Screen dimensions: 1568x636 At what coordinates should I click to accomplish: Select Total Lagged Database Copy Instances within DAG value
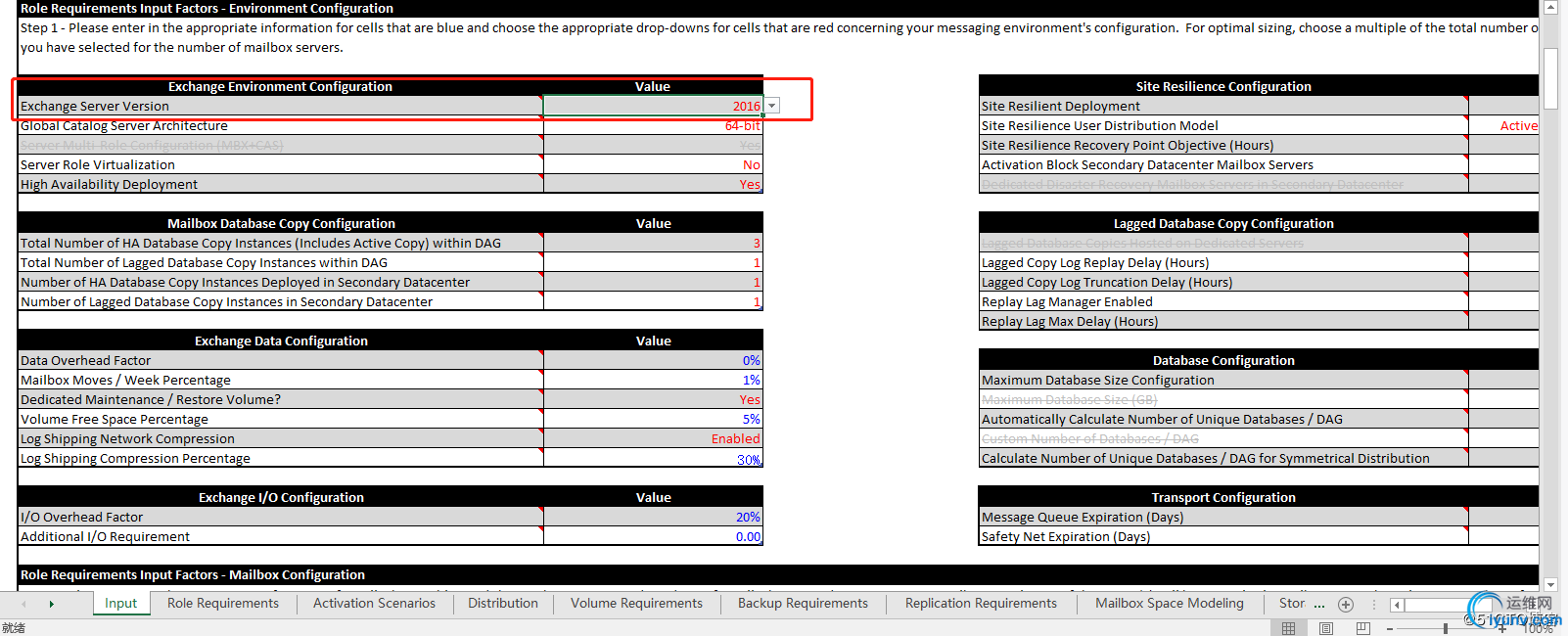coord(653,262)
